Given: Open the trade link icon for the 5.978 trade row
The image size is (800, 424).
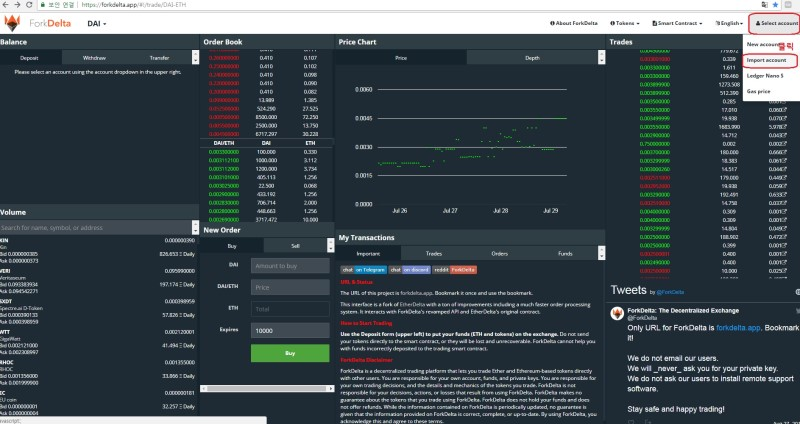Looking at the screenshot, I should [785, 127].
